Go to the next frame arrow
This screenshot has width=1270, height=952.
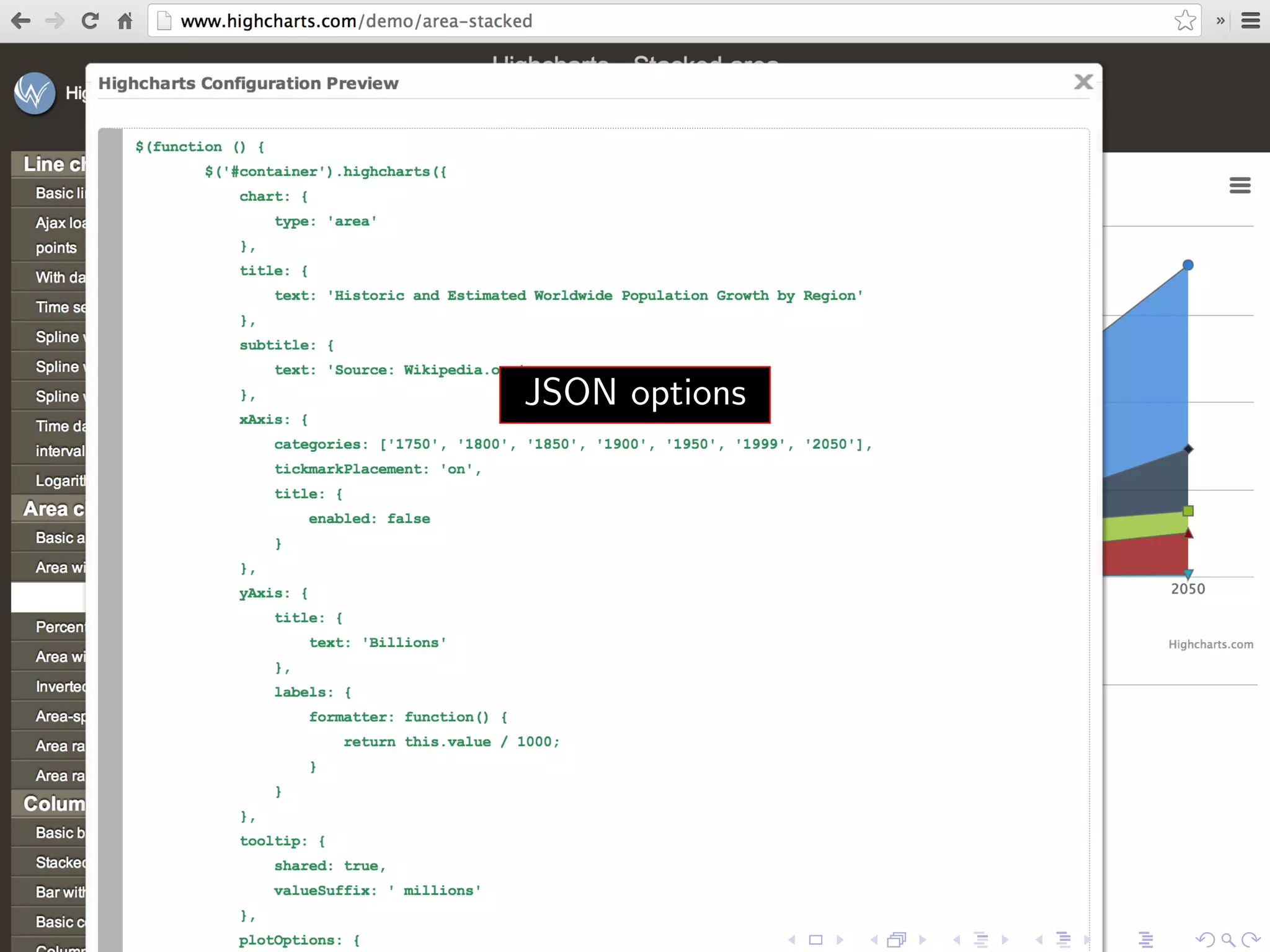coord(922,940)
